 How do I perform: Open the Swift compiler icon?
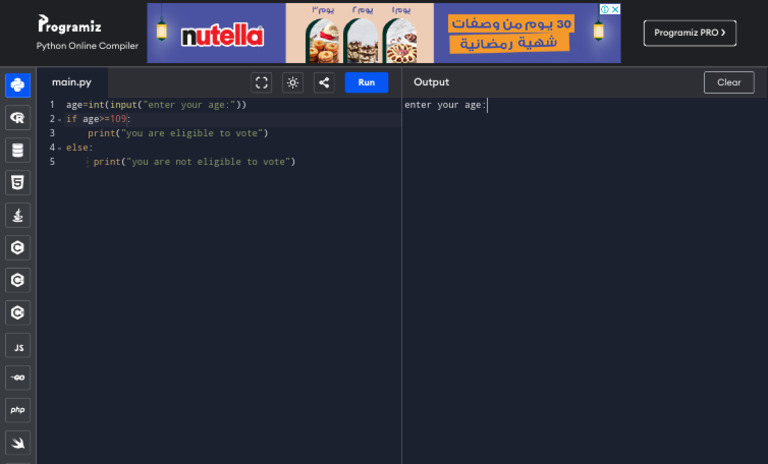pyautogui.click(x=17, y=442)
